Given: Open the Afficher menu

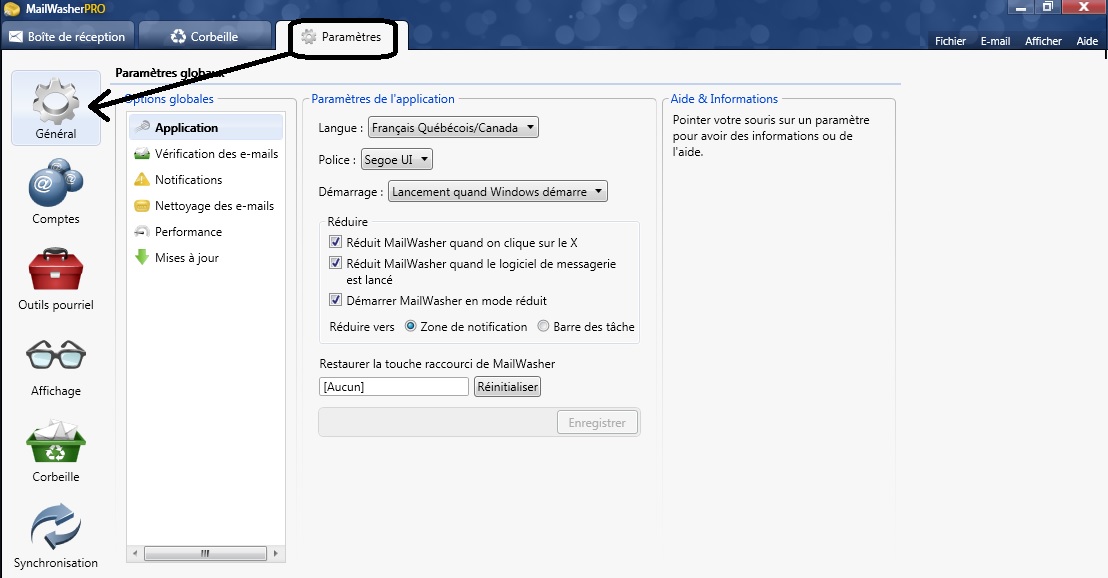Looking at the screenshot, I should tap(1043, 41).
